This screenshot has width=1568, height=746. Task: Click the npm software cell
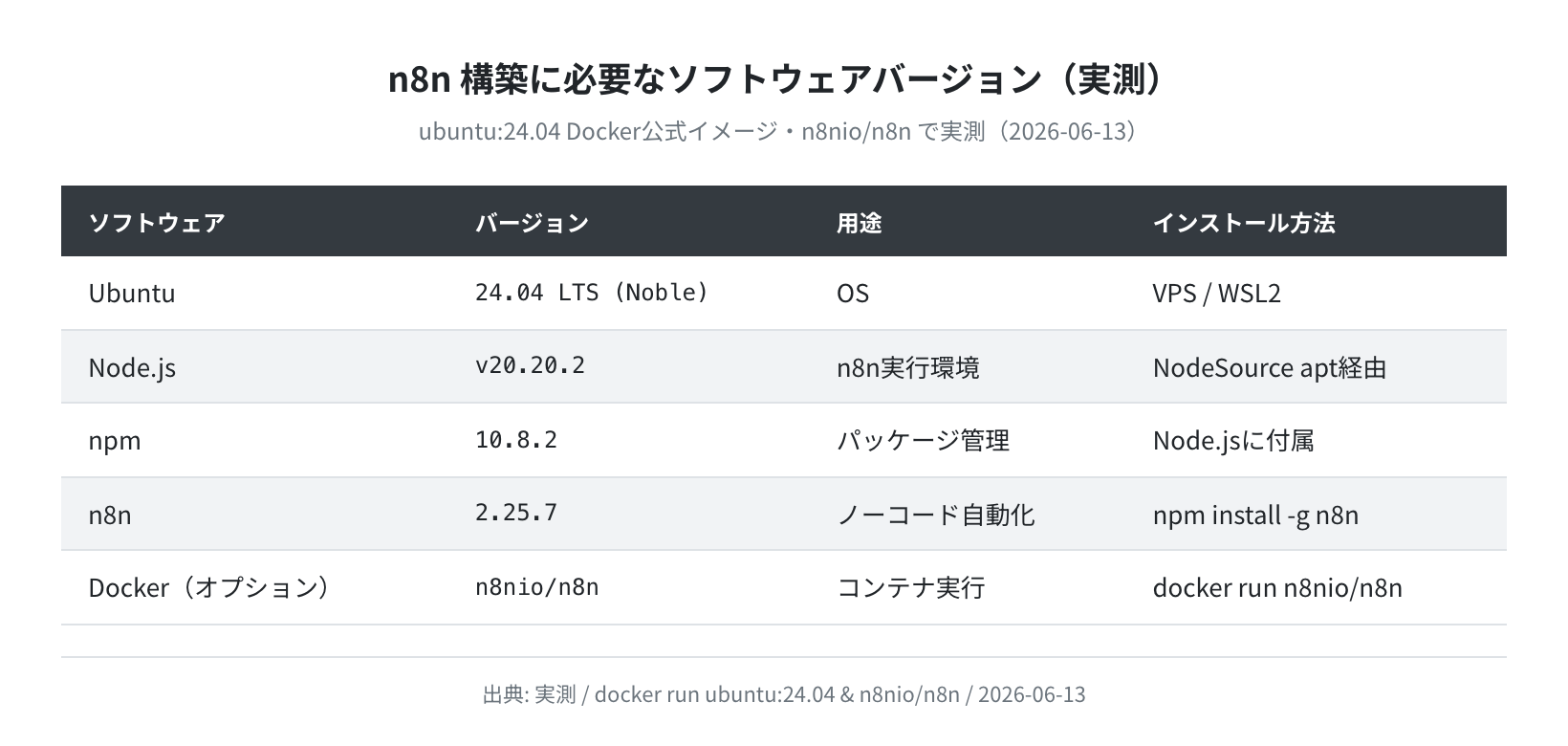(115, 441)
